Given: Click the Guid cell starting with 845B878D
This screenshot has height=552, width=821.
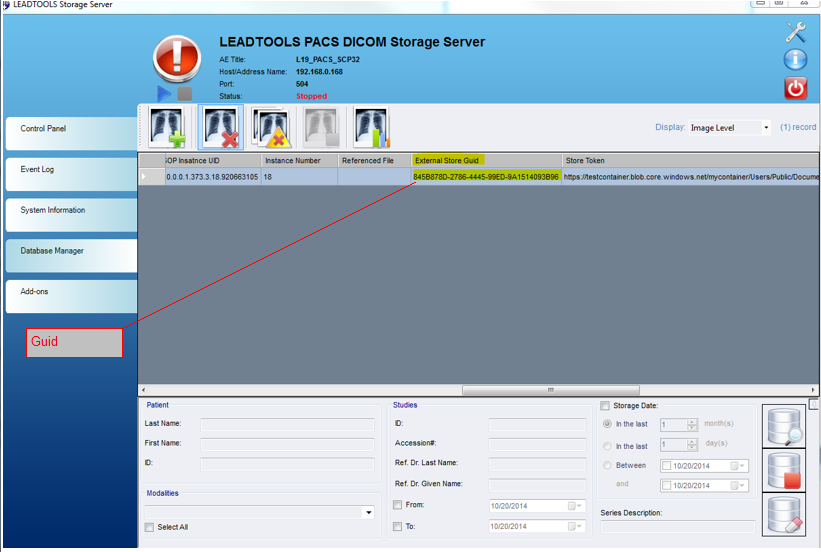Looking at the screenshot, I should 486,177.
